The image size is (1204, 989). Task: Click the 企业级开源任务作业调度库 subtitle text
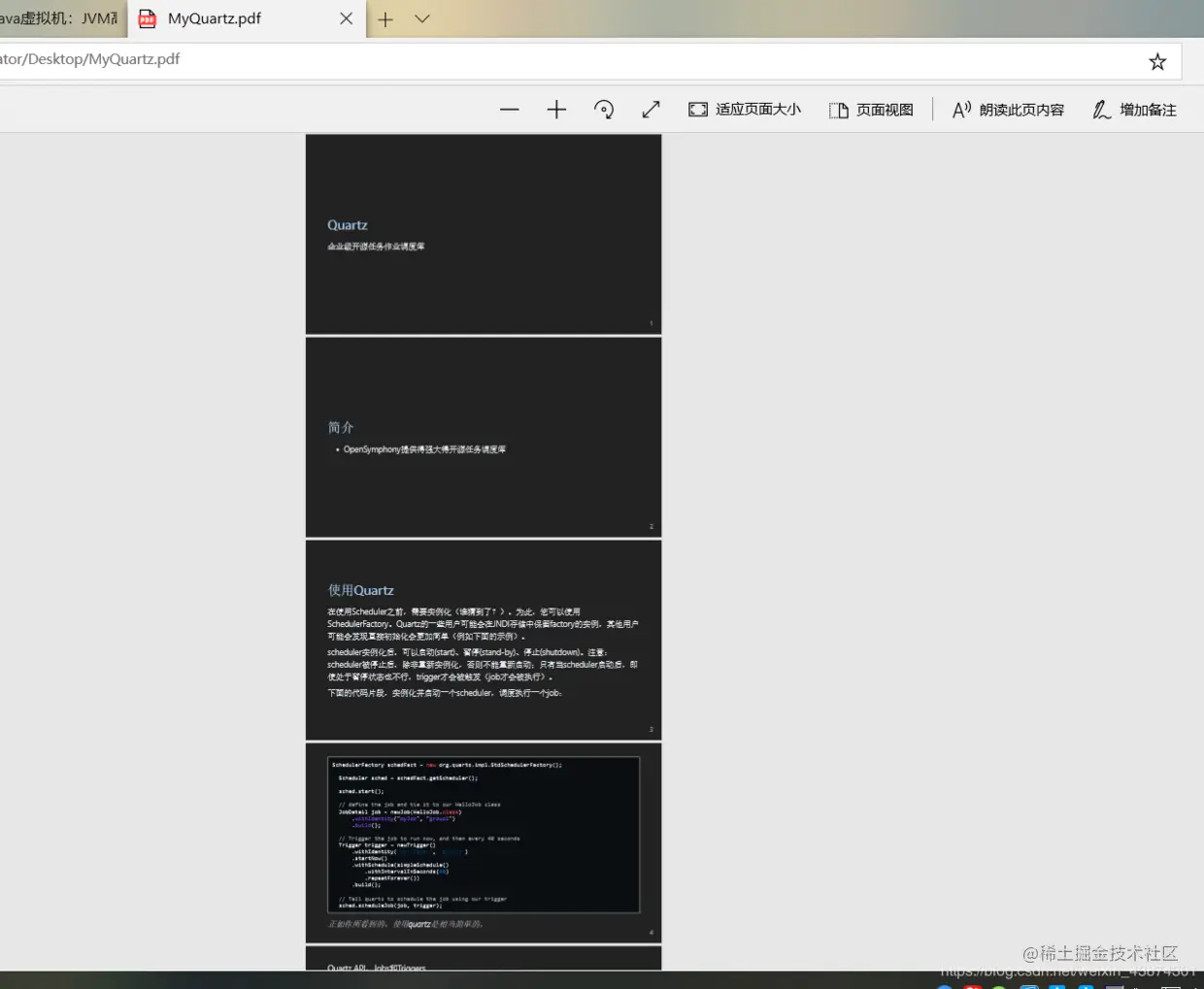coord(376,247)
